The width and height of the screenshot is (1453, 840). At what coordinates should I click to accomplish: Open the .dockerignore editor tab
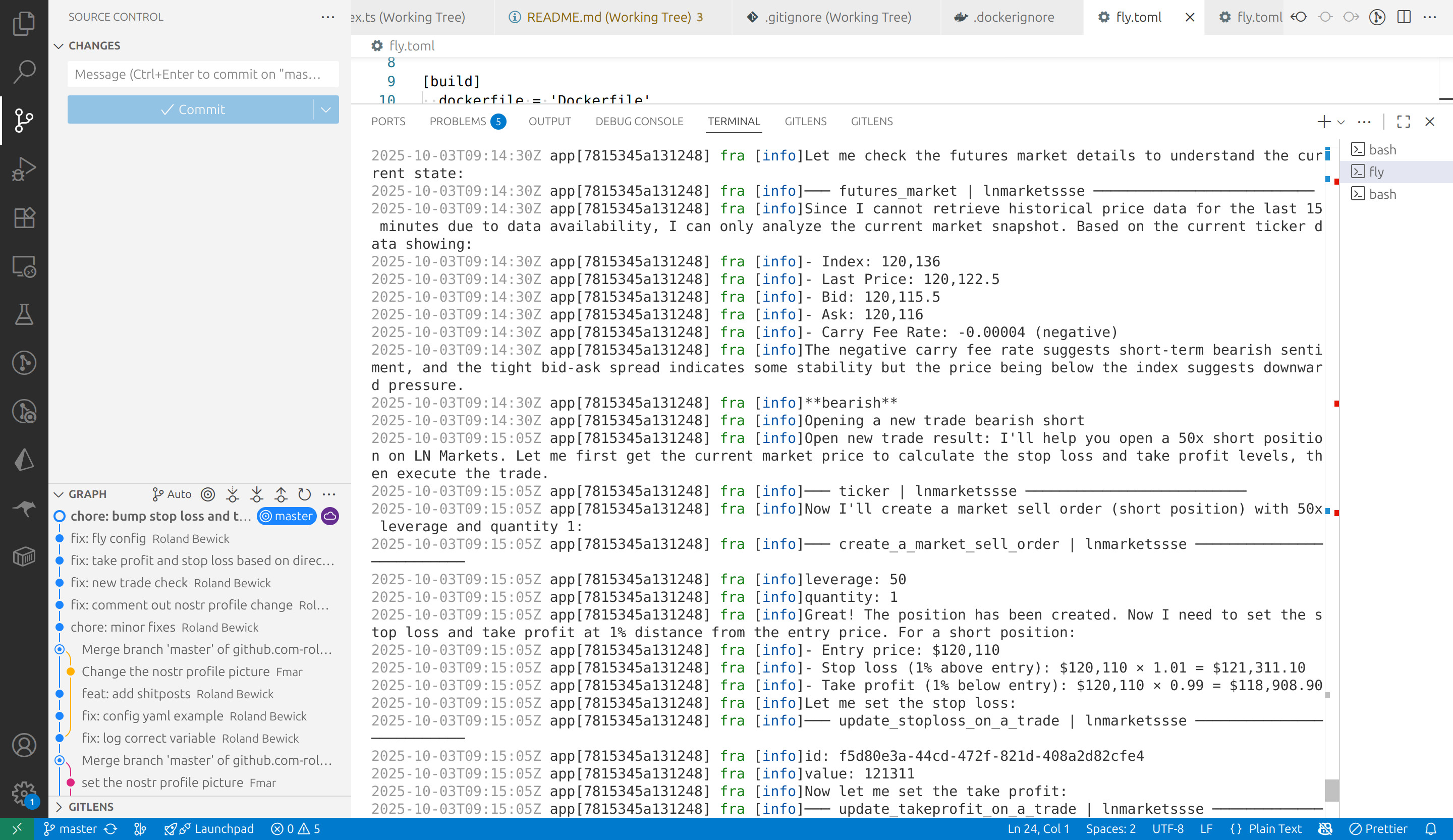[1013, 17]
